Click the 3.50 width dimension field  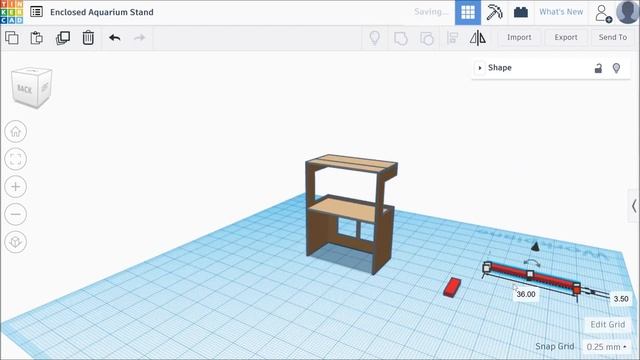pos(621,299)
